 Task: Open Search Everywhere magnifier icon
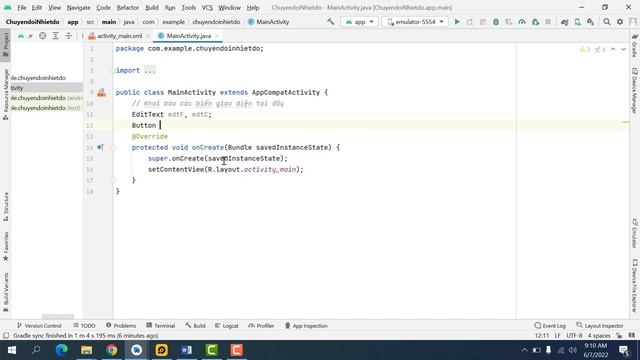click(607, 22)
